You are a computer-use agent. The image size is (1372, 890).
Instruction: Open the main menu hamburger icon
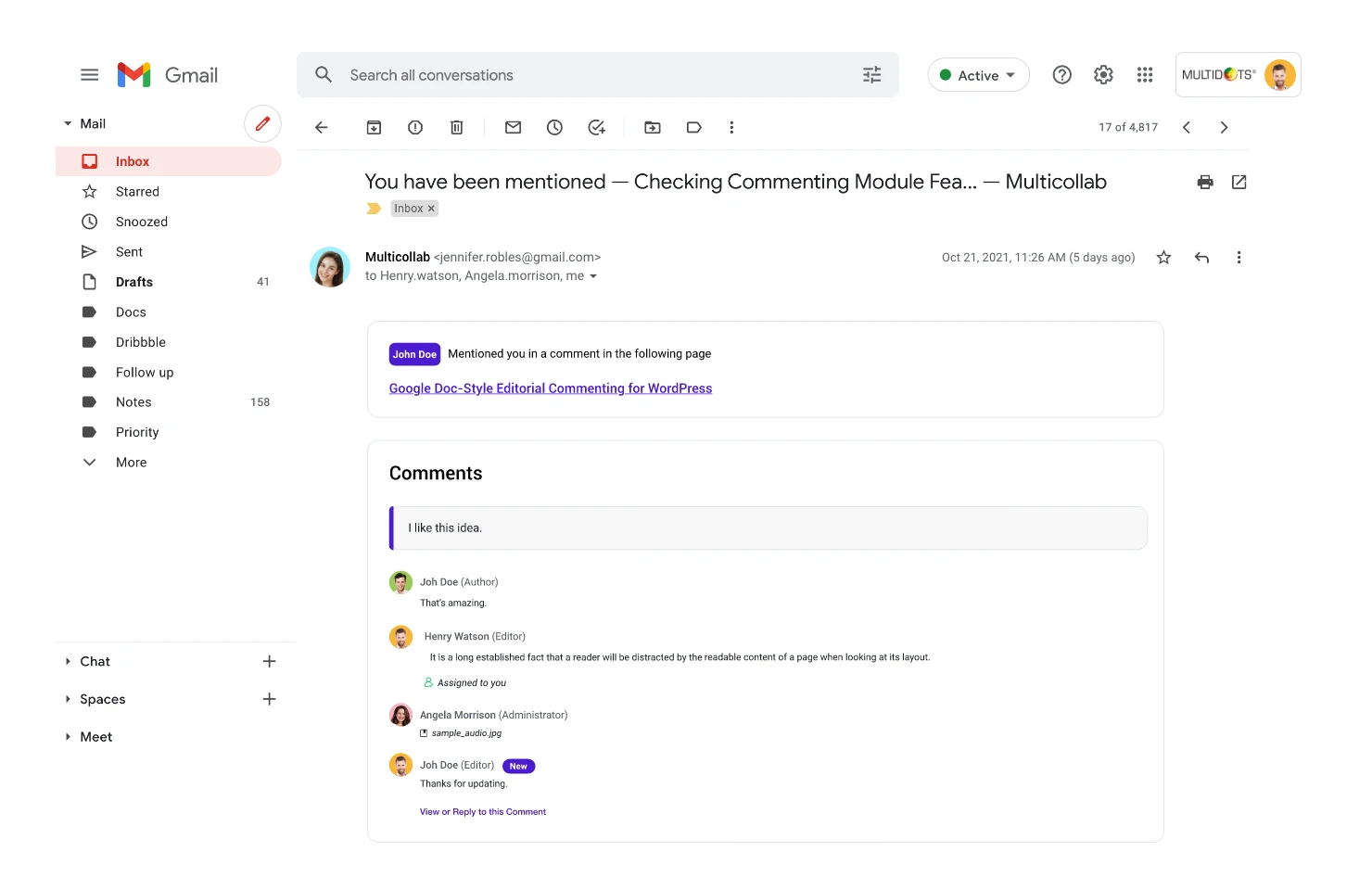click(x=89, y=75)
